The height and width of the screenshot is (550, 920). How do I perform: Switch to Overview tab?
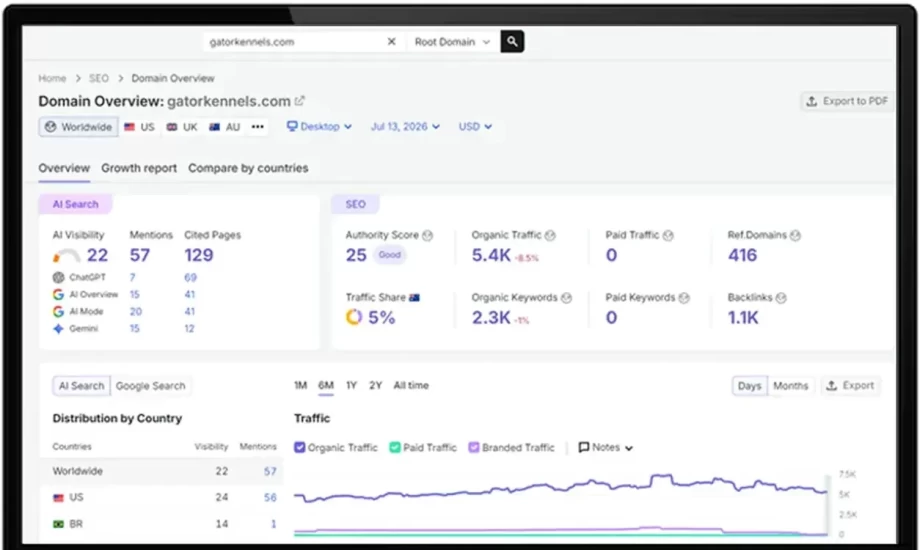(64, 168)
